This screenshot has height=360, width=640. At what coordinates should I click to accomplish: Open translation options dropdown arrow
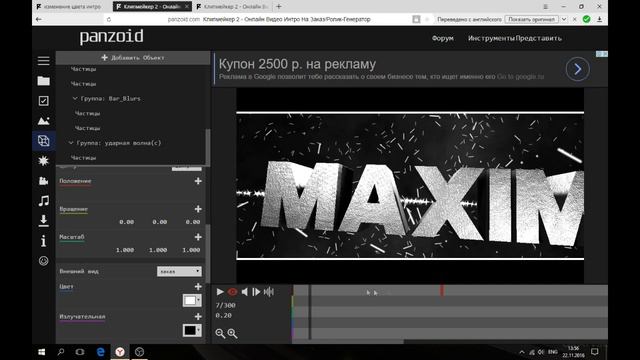(564, 19)
